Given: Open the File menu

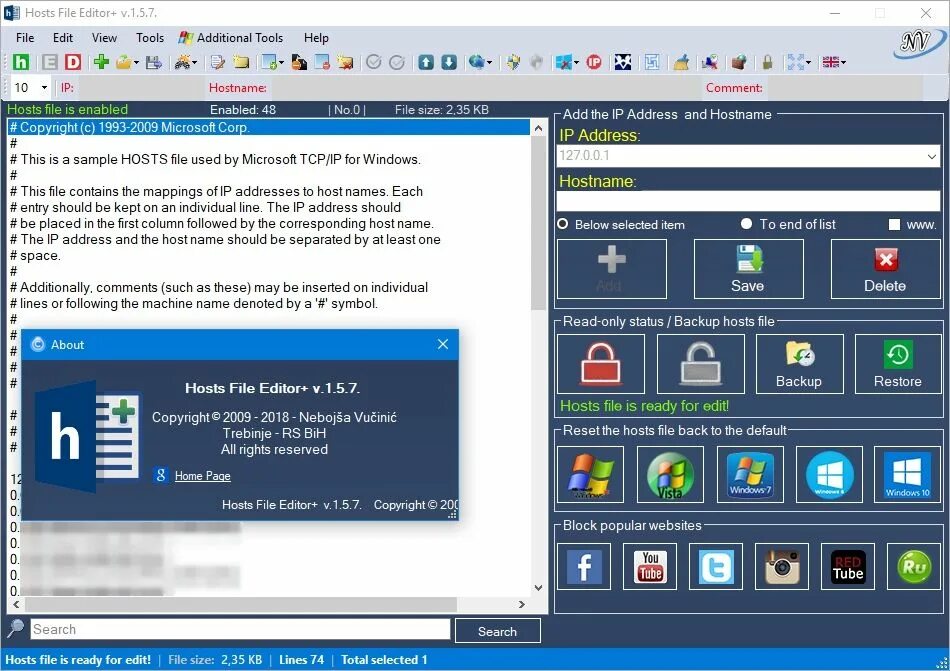Looking at the screenshot, I should click(x=25, y=38).
